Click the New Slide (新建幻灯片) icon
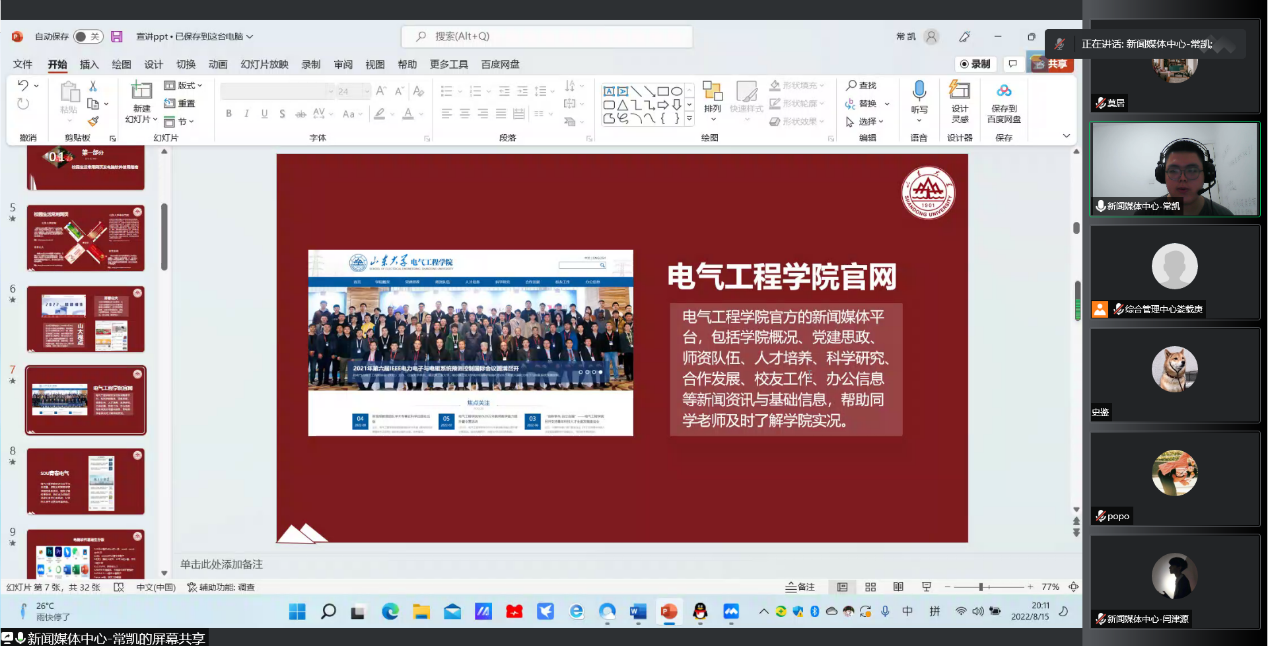This screenshot has width=1268, height=646. point(141,94)
